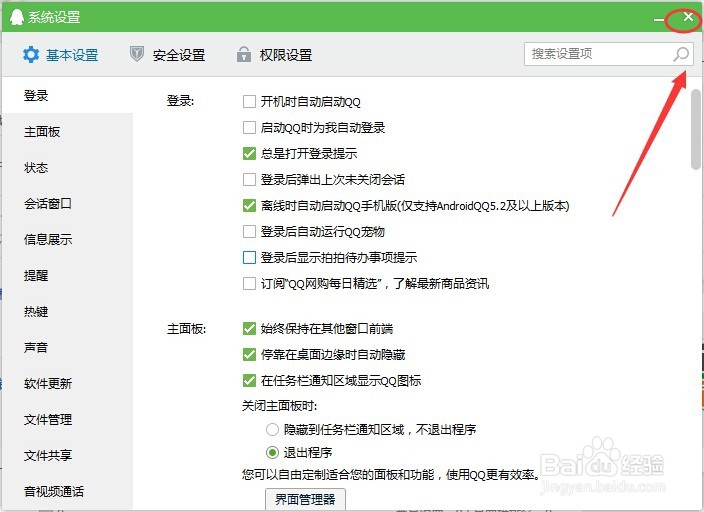
Task: Enable 启动QQ时为我自动登录 checkbox
Action: pyautogui.click(x=249, y=128)
